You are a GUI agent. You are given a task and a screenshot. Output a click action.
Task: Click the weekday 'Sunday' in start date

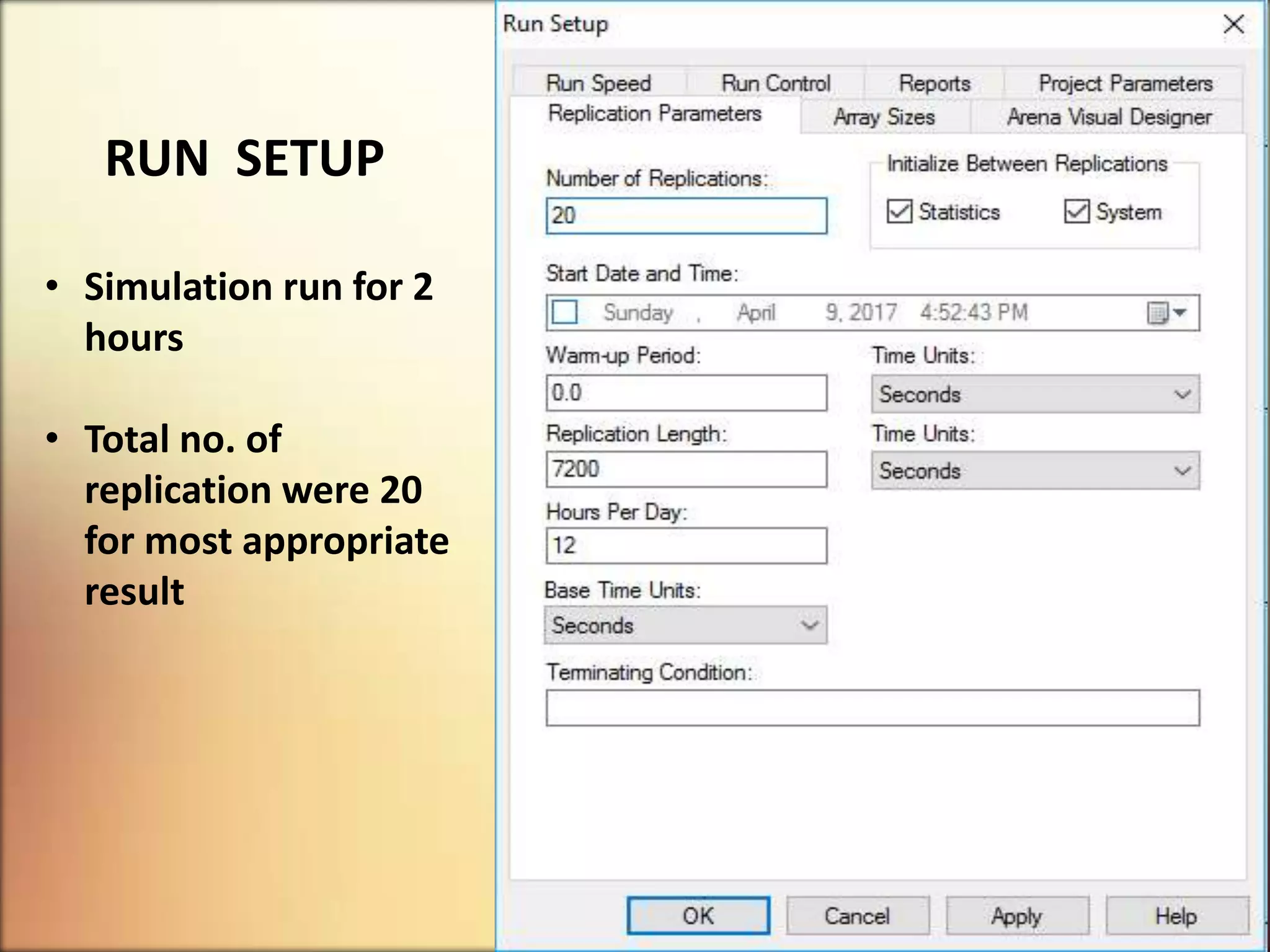pos(638,312)
